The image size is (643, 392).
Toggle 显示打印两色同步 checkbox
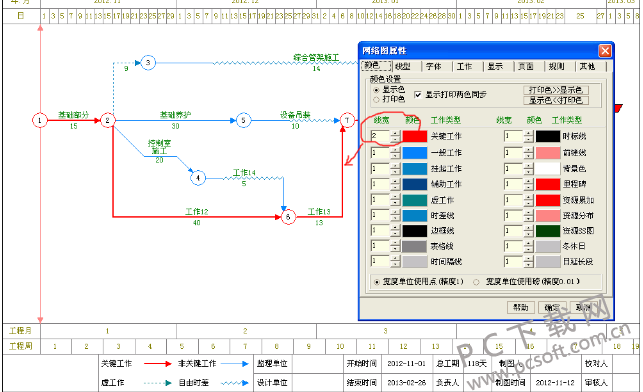coord(418,95)
